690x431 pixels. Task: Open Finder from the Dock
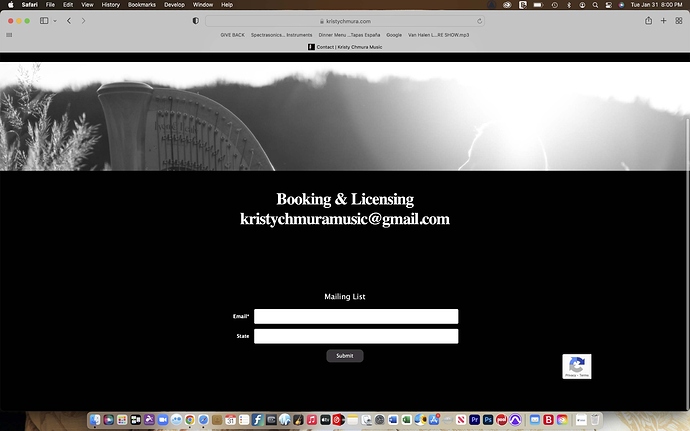click(x=96, y=420)
